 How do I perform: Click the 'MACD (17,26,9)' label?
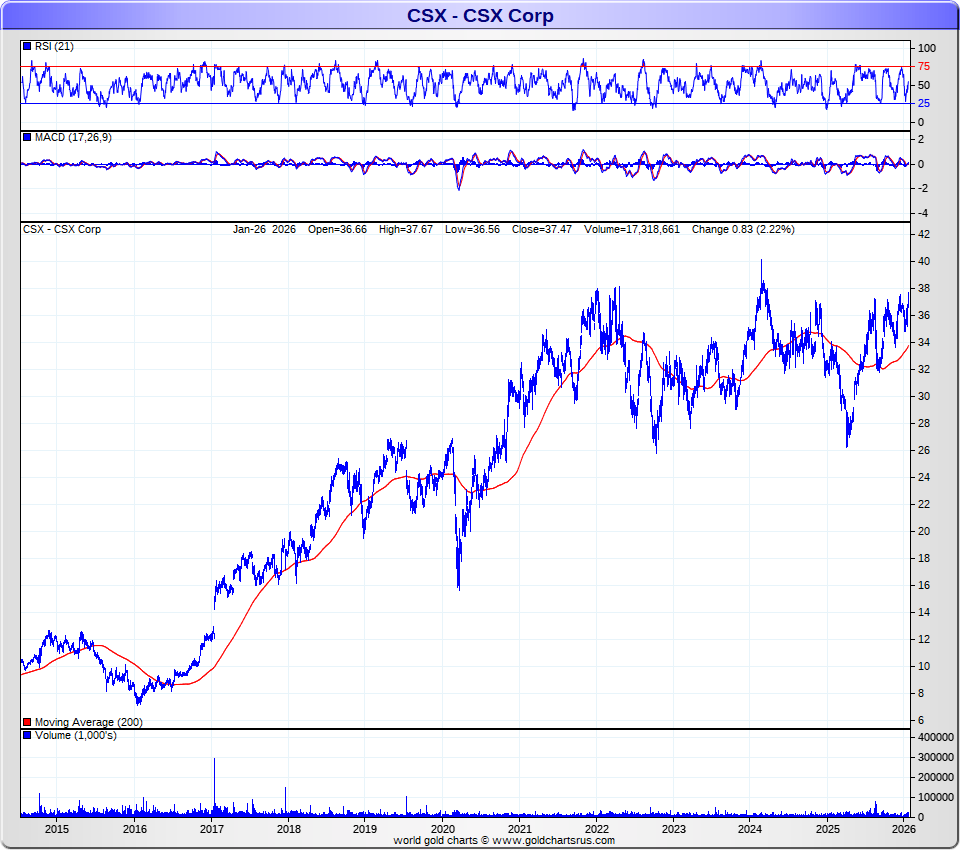click(x=73, y=137)
